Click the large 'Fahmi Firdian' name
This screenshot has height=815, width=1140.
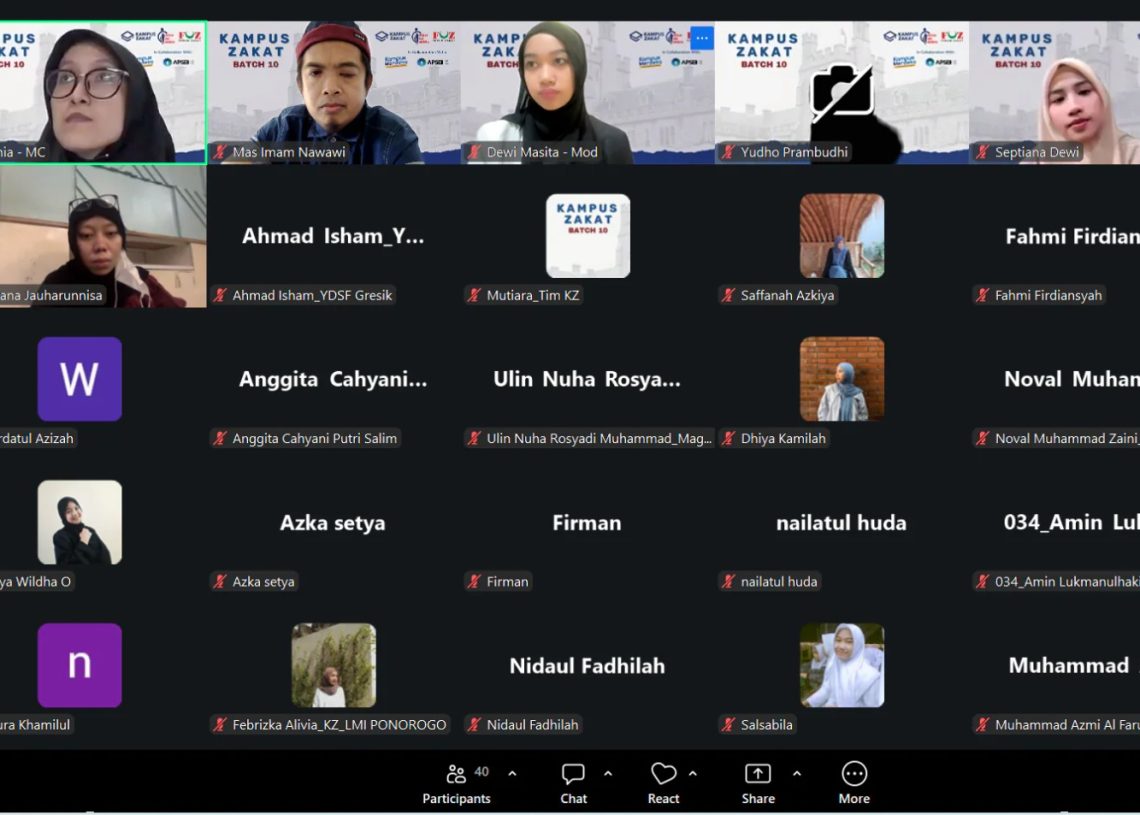[1072, 236]
